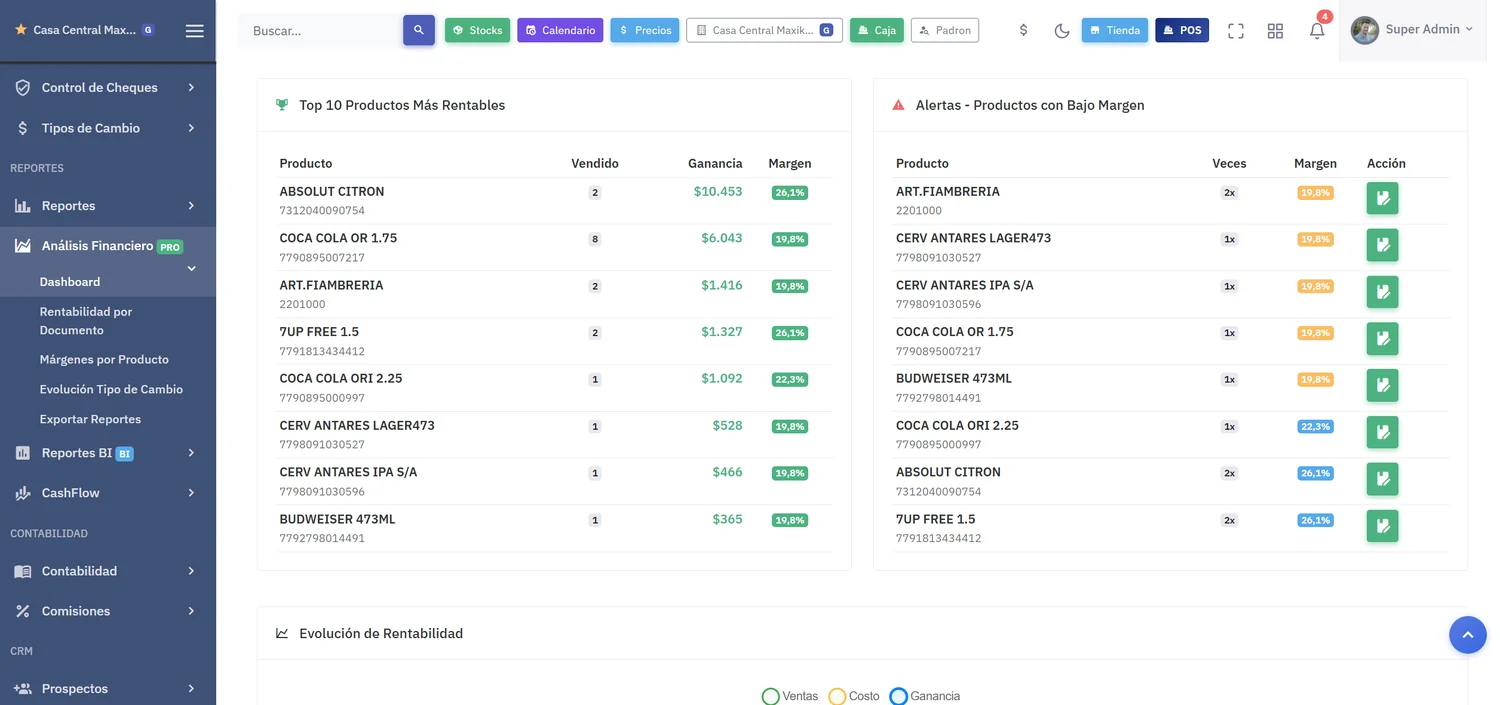This screenshot has width=1500, height=705.
Task: Click the Precios button
Action: click(x=645, y=30)
